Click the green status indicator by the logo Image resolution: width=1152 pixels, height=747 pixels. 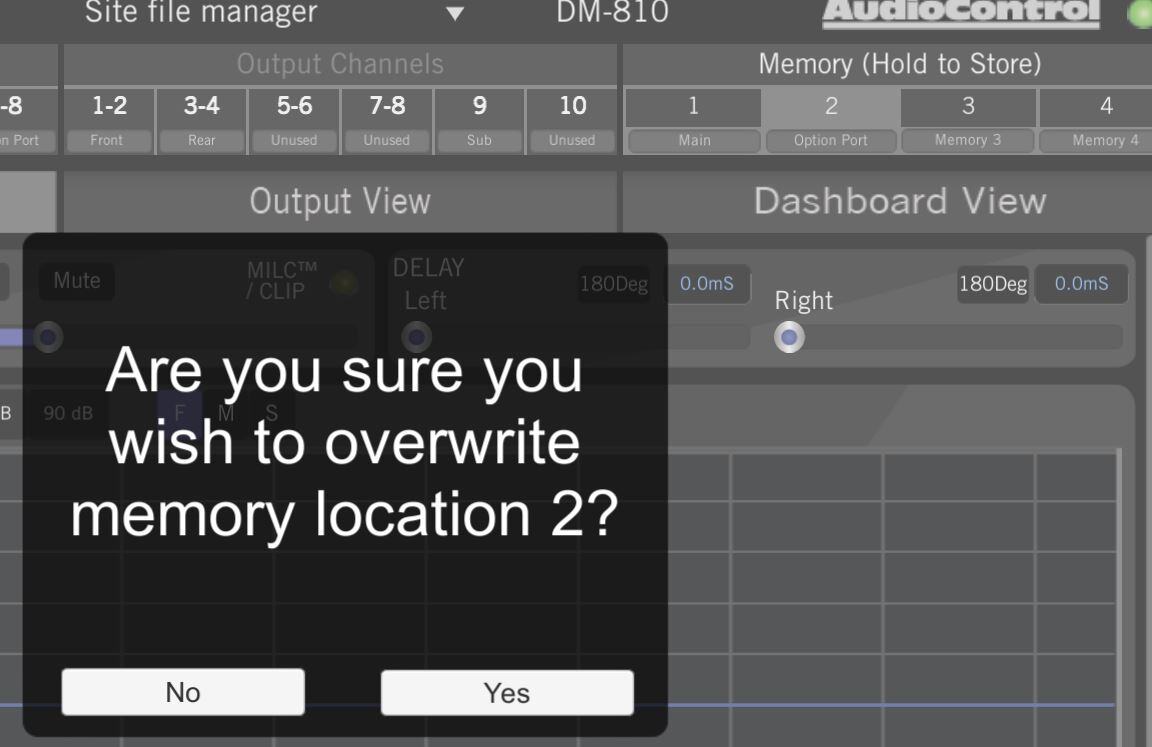tap(1140, 15)
